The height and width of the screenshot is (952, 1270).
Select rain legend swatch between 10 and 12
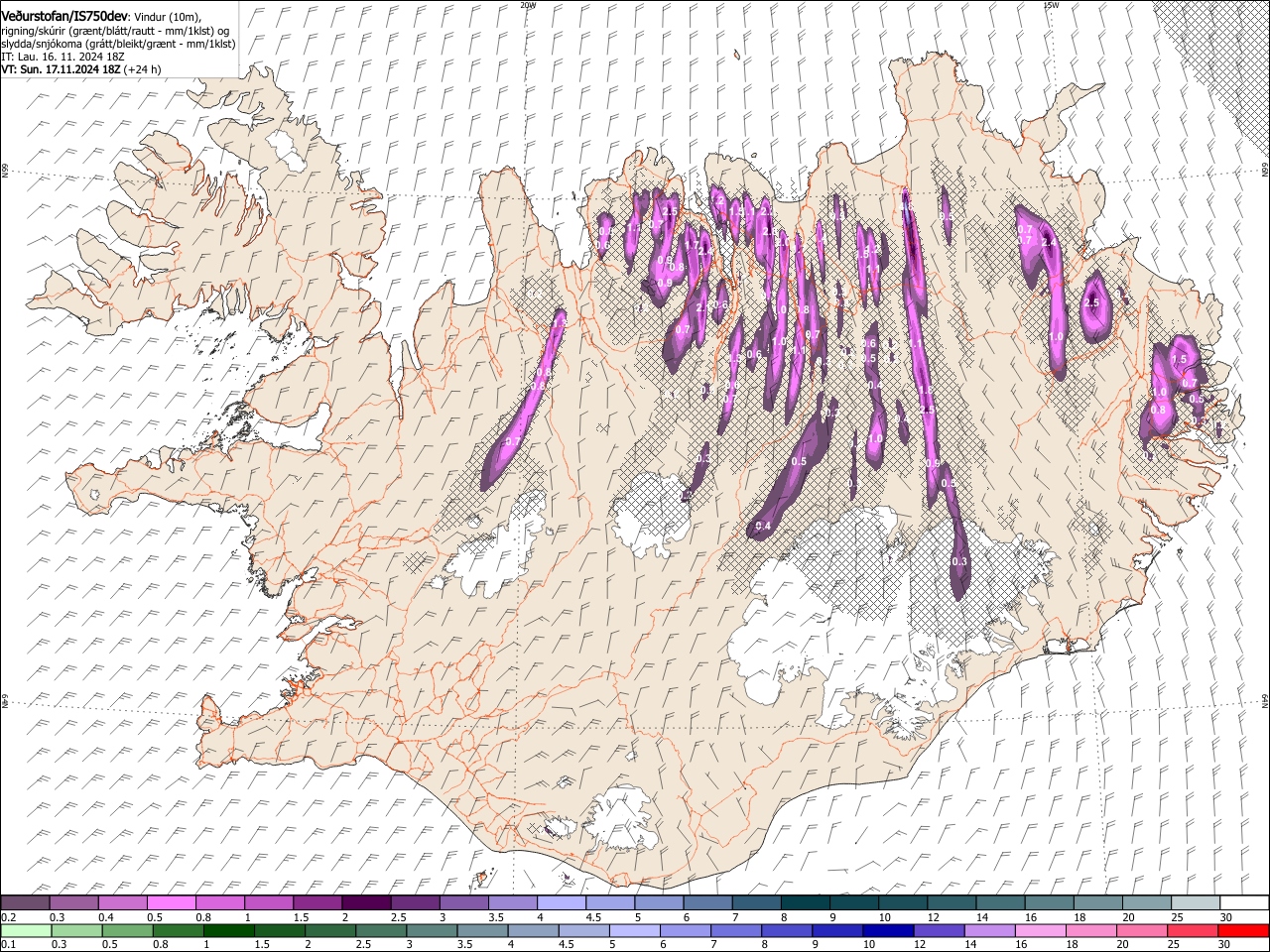pyautogui.click(x=887, y=930)
